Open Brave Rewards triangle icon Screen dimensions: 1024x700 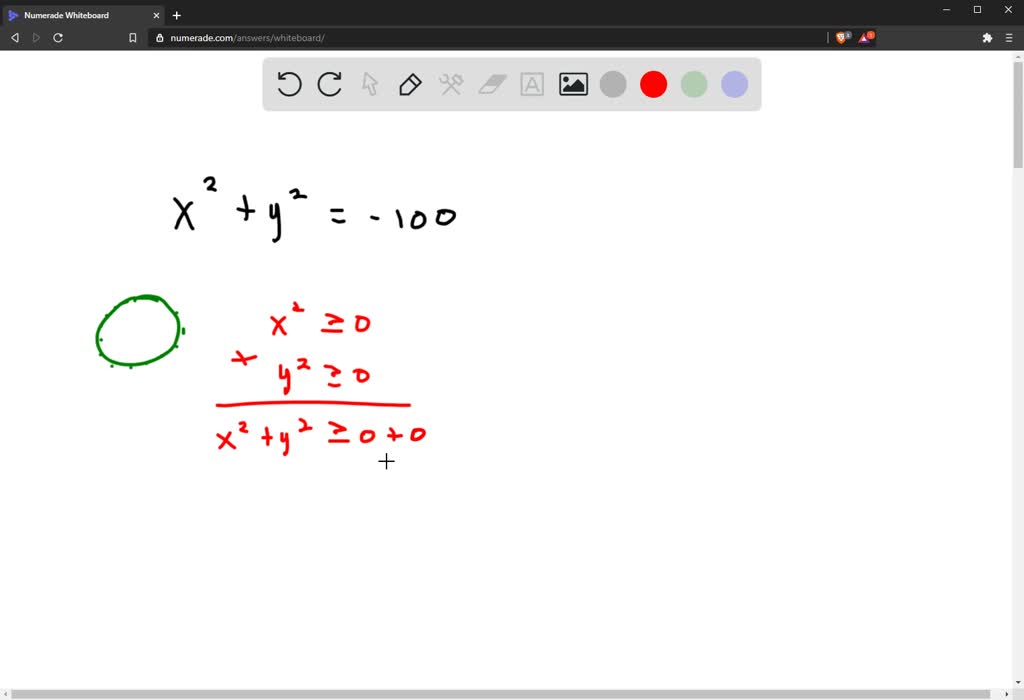click(866, 38)
